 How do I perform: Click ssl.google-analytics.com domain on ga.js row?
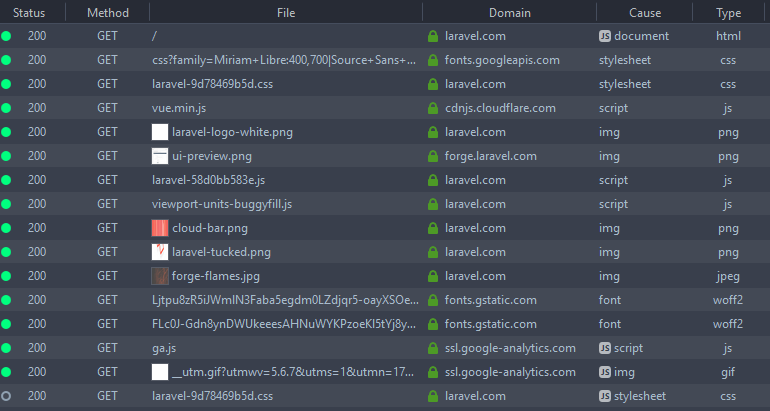click(510, 349)
